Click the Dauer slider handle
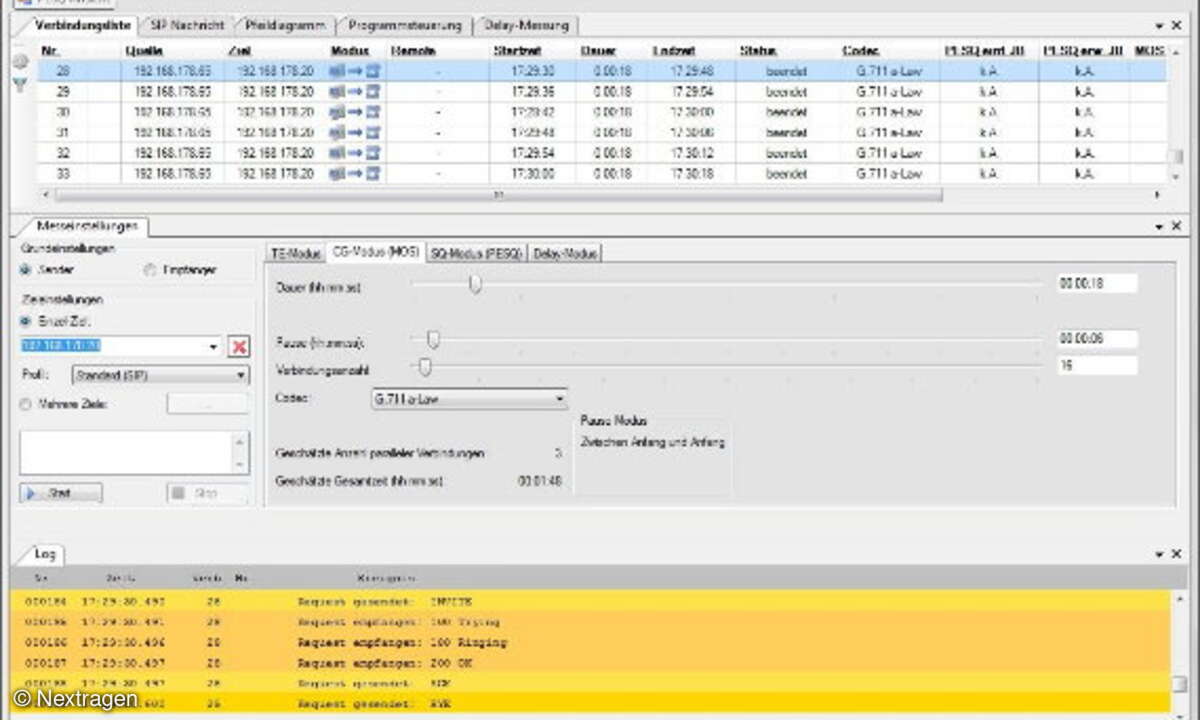Viewport: 1200px width, 720px height. click(x=476, y=285)
